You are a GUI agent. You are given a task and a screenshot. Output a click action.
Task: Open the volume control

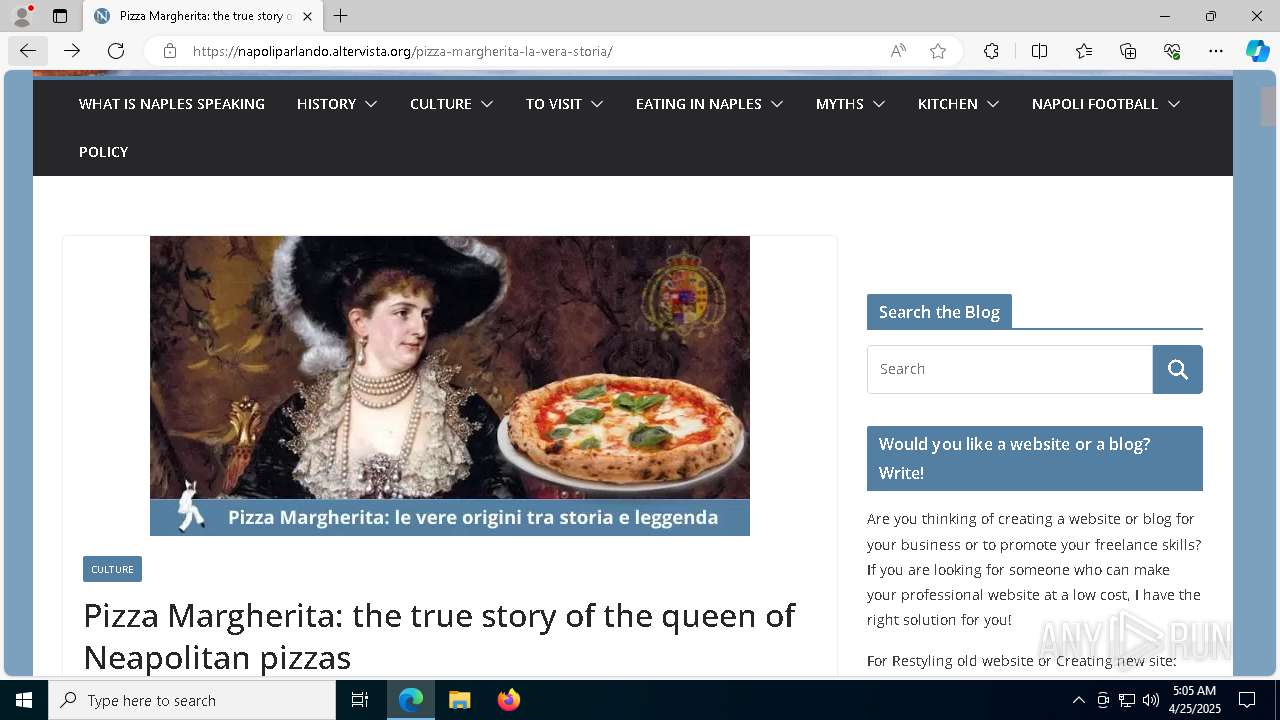tap(1151, 700)
